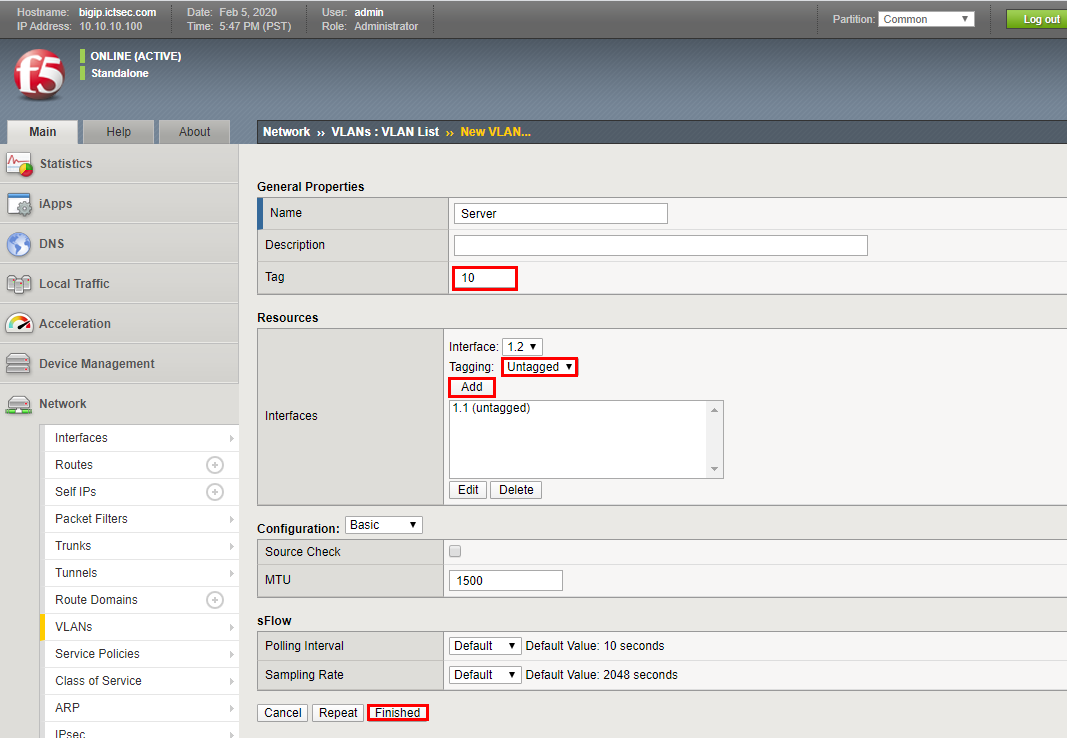Click the Local Traffic servers icon
1067x738 pixels.
(x=19, y=284)
